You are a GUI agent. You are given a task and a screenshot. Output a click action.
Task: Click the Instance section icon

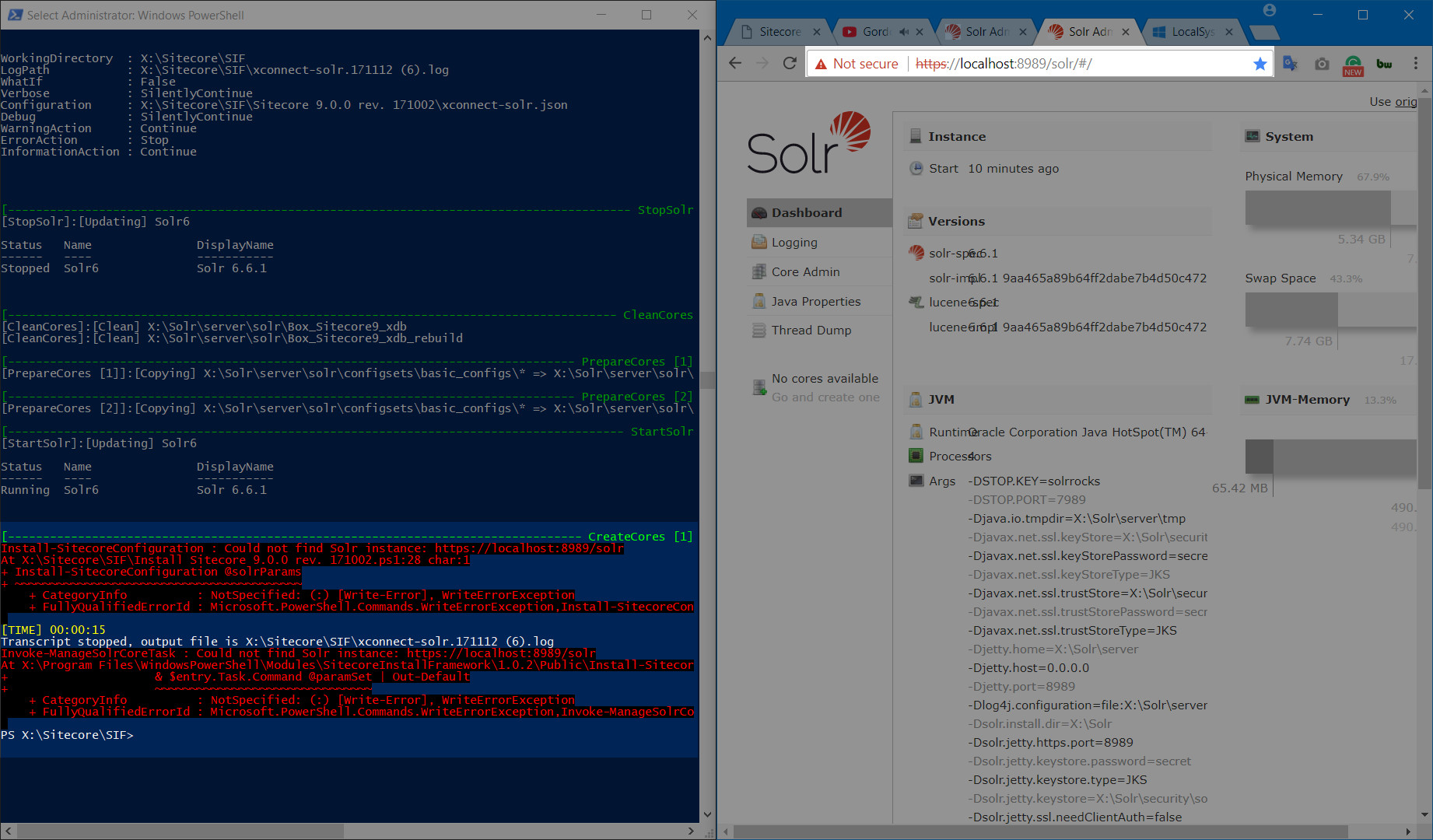click(916, 136)
